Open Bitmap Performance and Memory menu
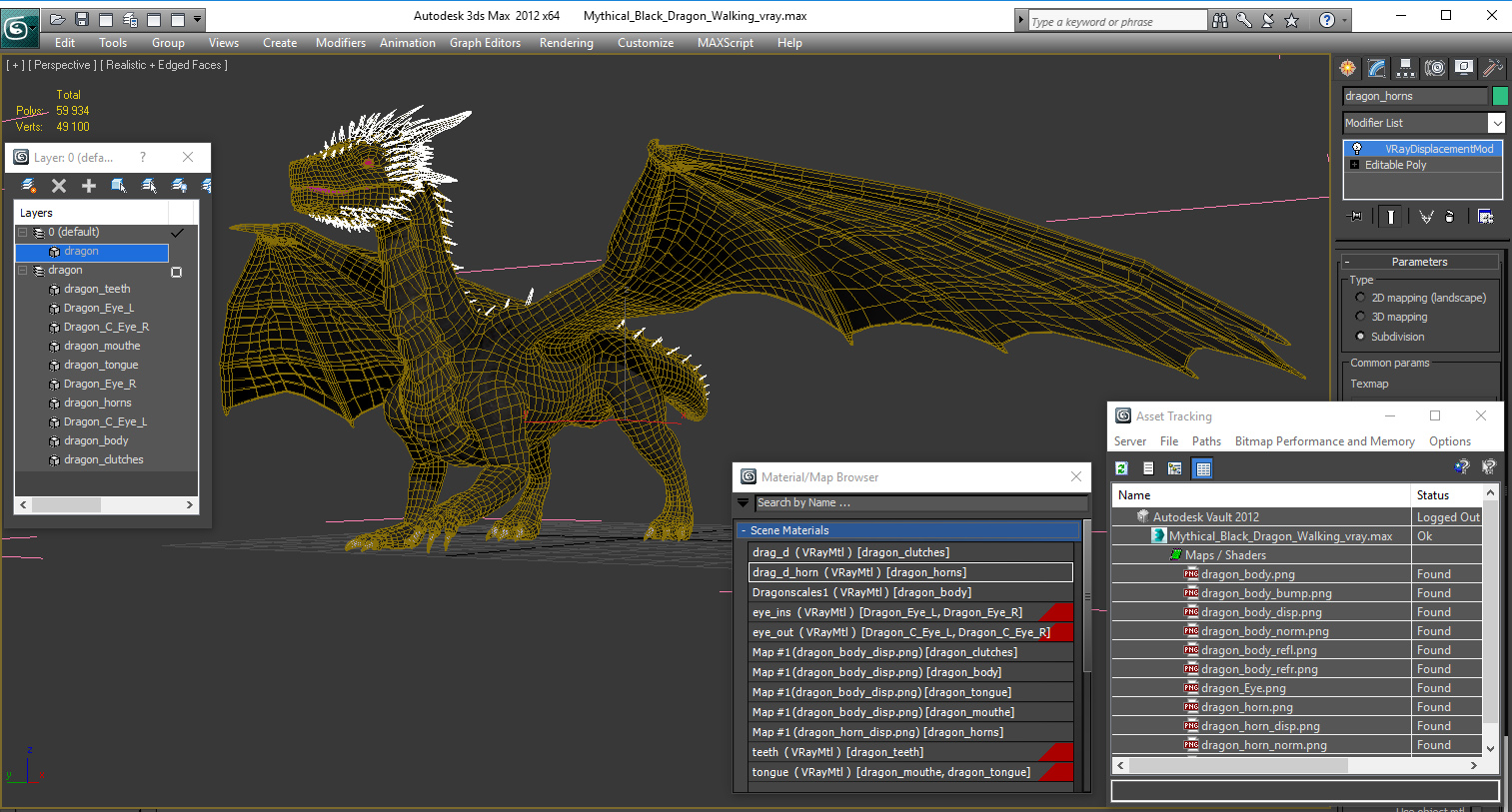Screen dimensions: 1512x812 click(1325, 441)
